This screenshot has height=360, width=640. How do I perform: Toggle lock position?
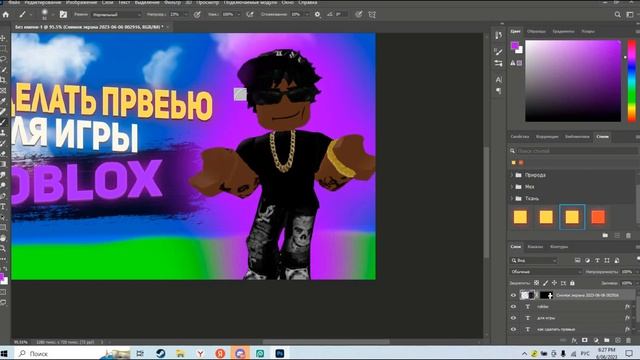(x=554, y=283)
